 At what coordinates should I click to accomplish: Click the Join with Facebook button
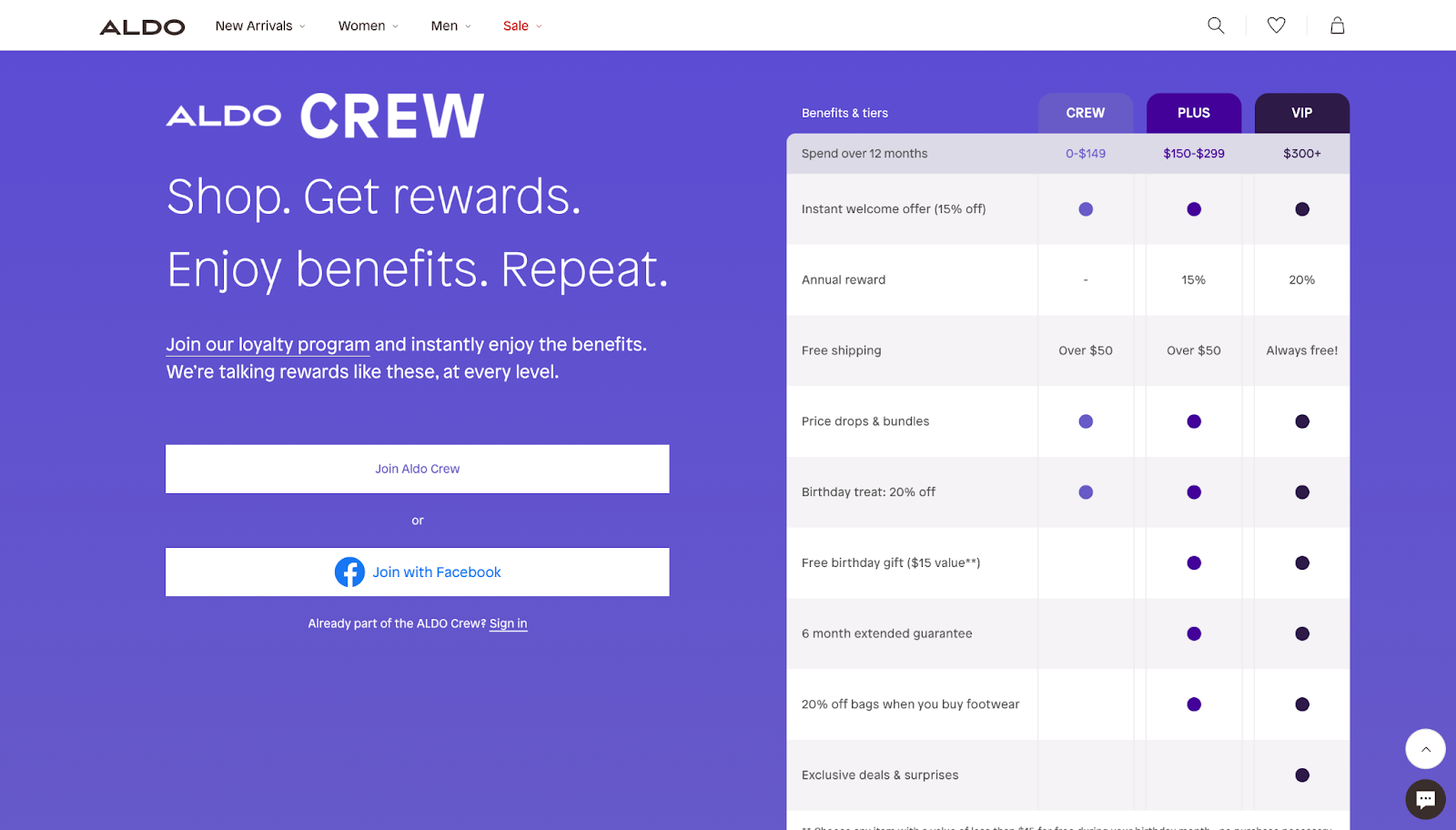[418, 572]
